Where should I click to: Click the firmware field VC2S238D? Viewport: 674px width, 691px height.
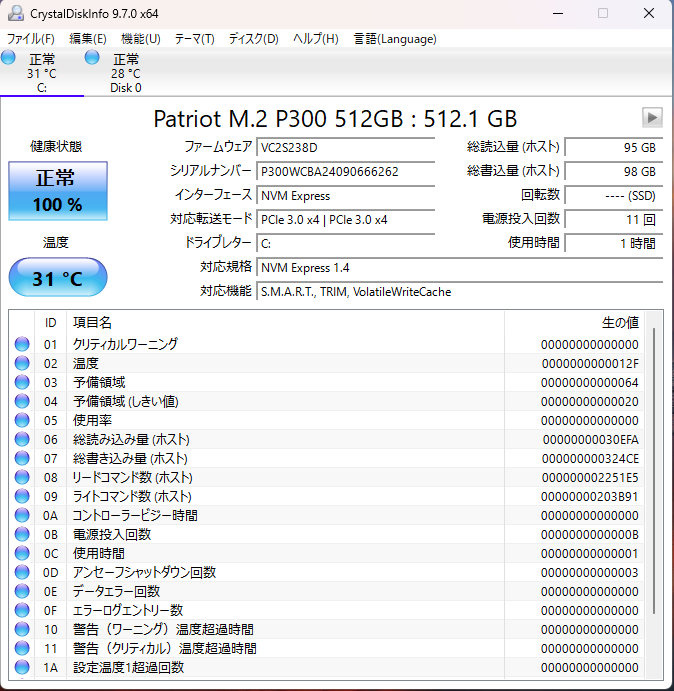pyautogui.click(x=346, y=147)
